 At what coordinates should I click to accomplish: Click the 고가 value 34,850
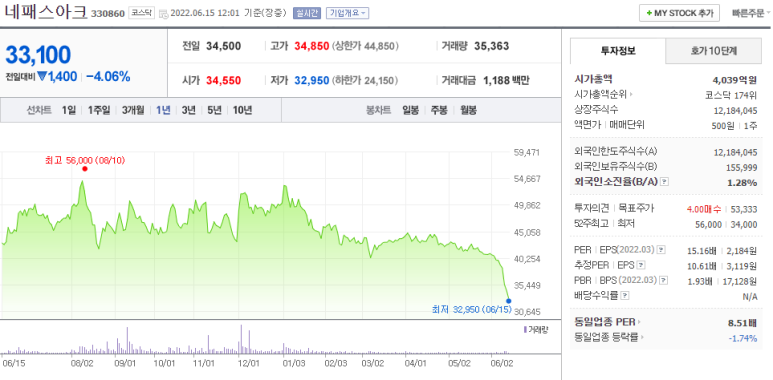tap(312, 46)
